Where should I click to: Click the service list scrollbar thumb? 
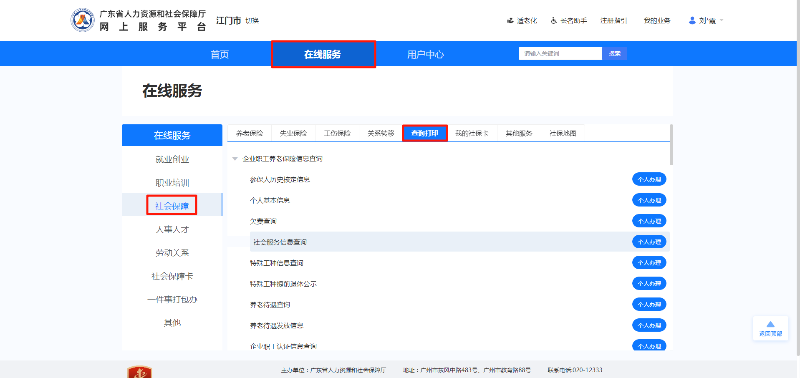coord(671,144)
